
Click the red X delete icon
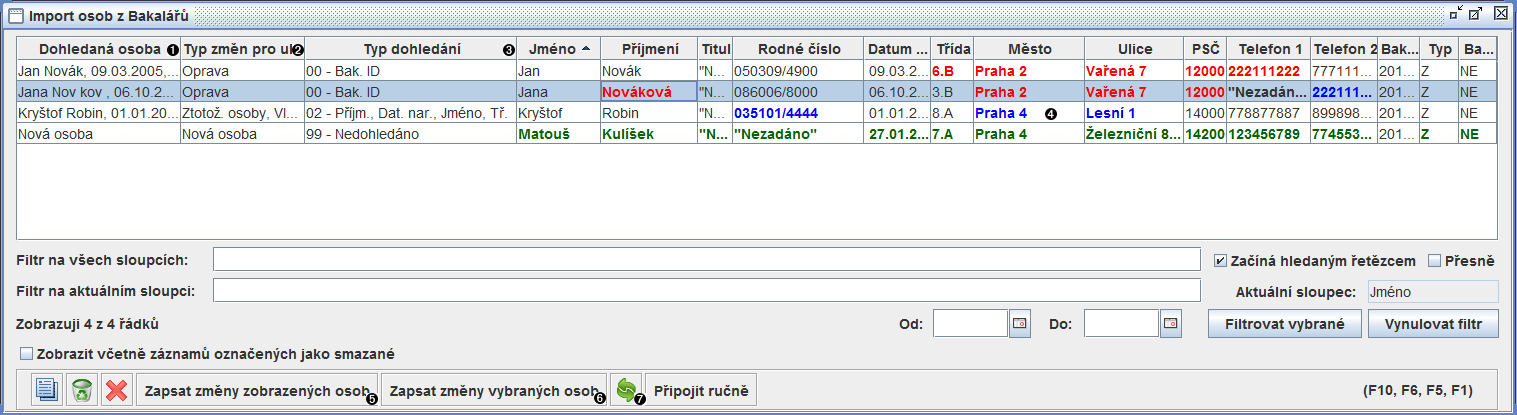(x=116, y=389)
